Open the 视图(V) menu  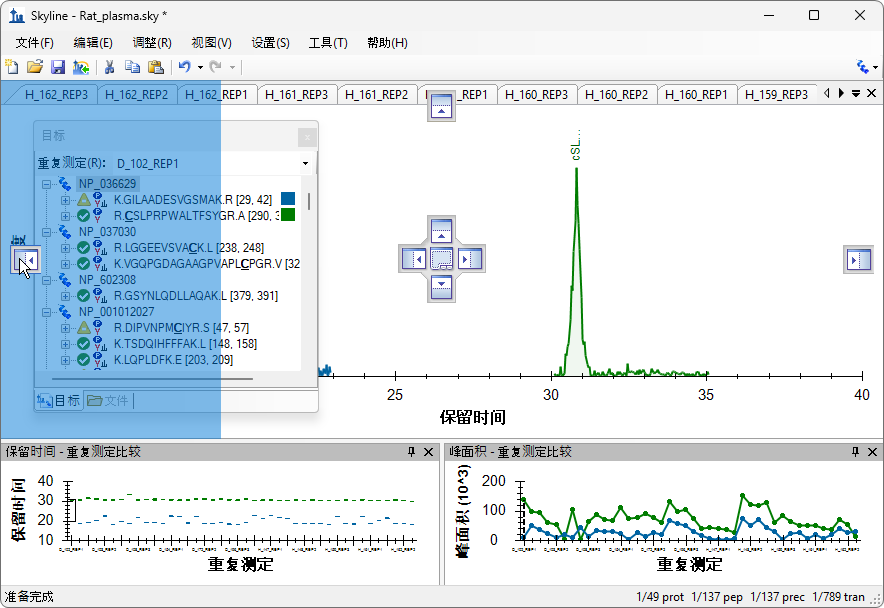tap(211, 43)
